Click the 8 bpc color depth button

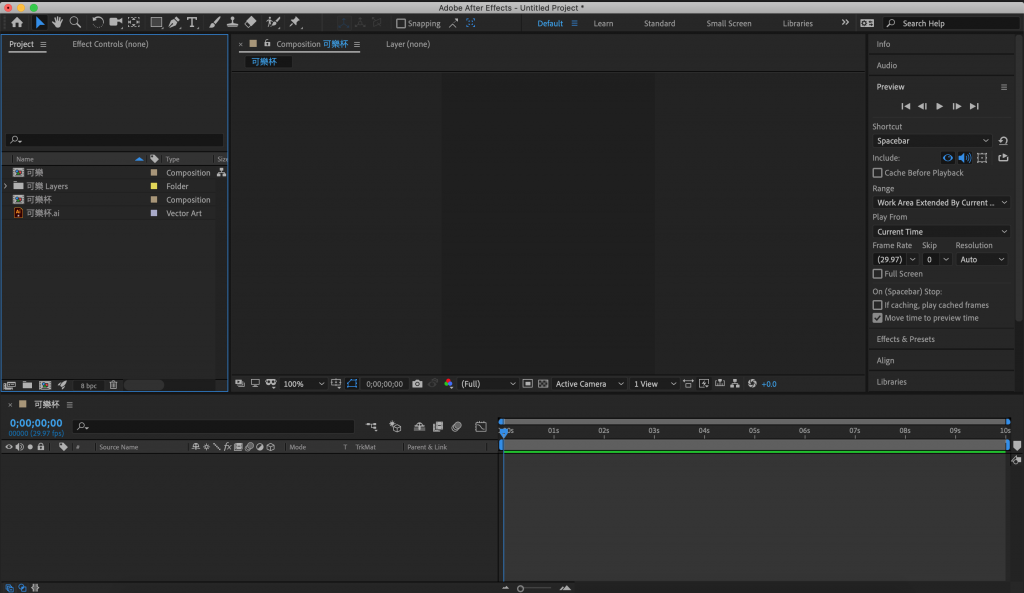coord(88,386)
